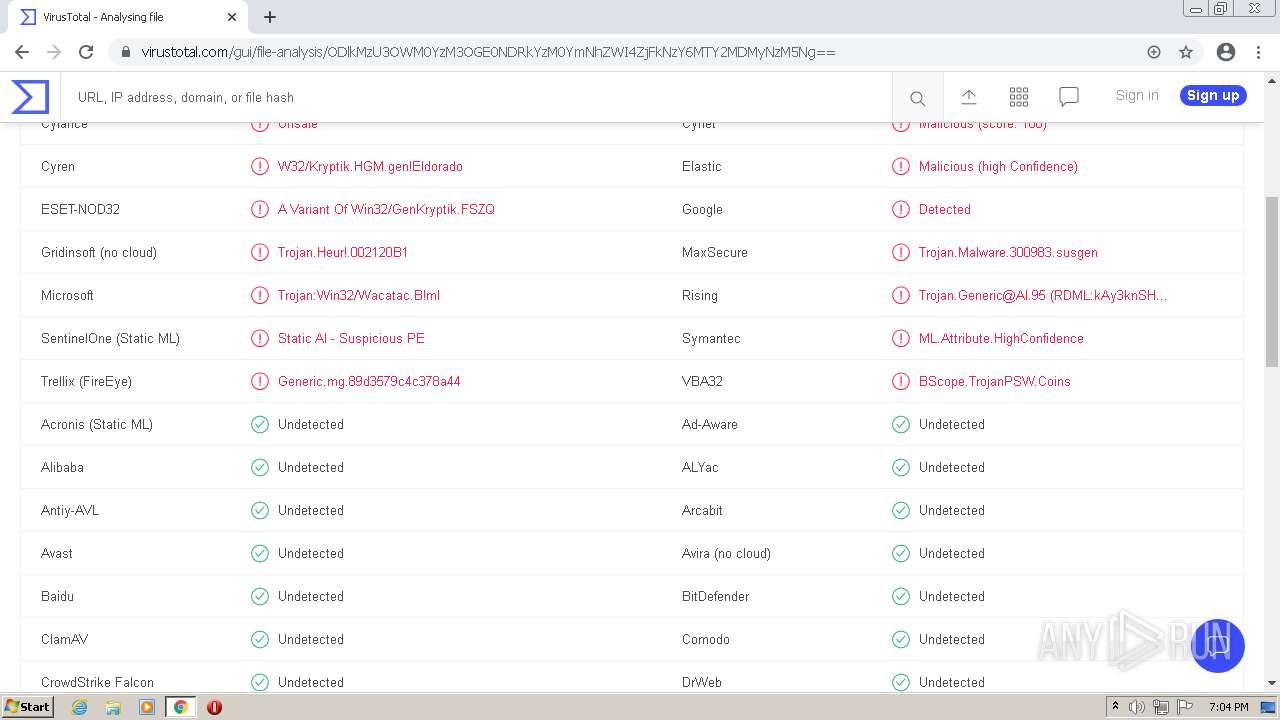Image resolution: width=1280 pixels, height=720 pixels.
Task: Click the scrollbar down arrow
Action: pyautogui.click(x=1271, y=683)
